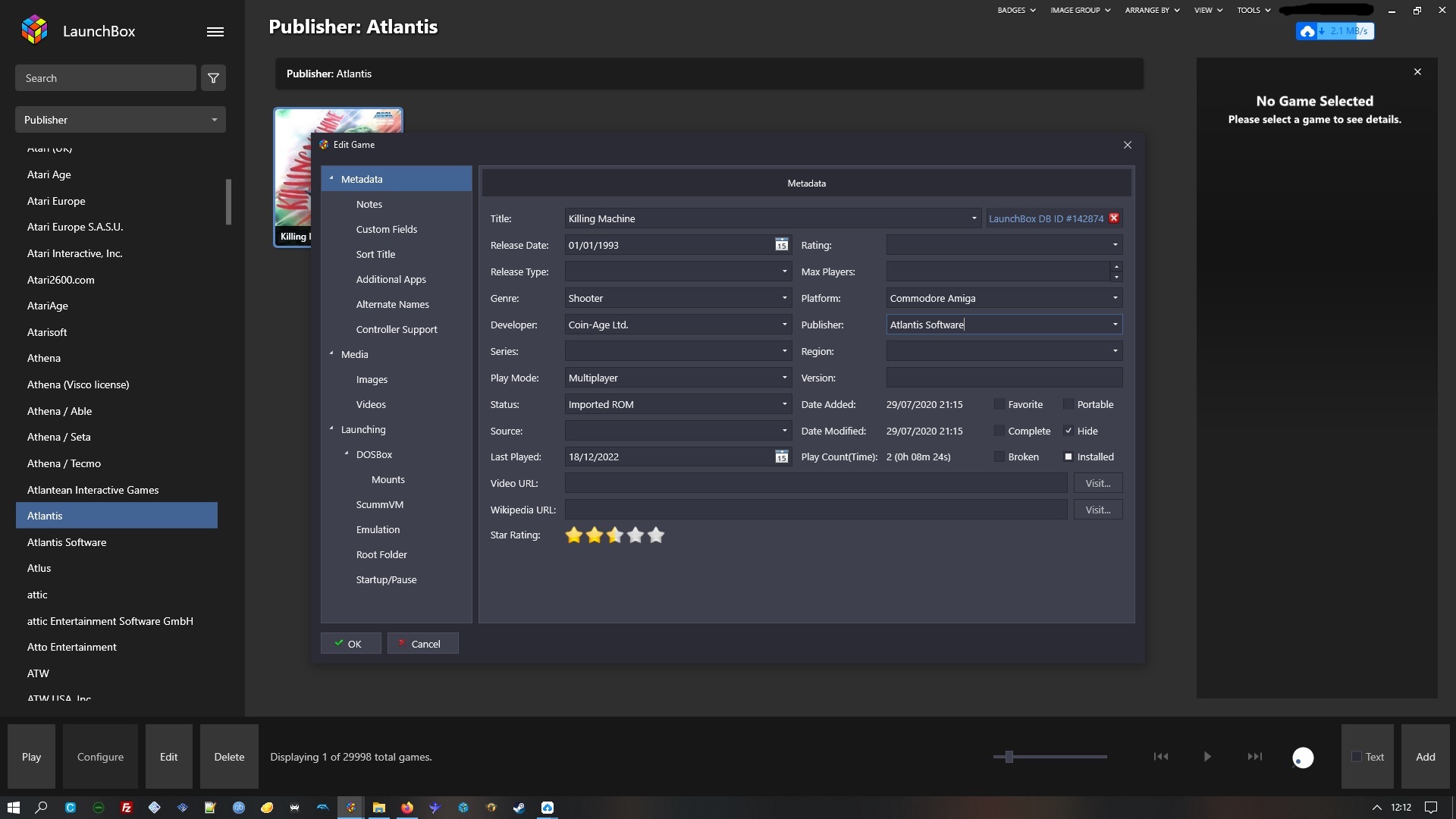Open the Dolphin emulator taskbar icon
Screen dimensions: 1456x819
coord(323,808)
